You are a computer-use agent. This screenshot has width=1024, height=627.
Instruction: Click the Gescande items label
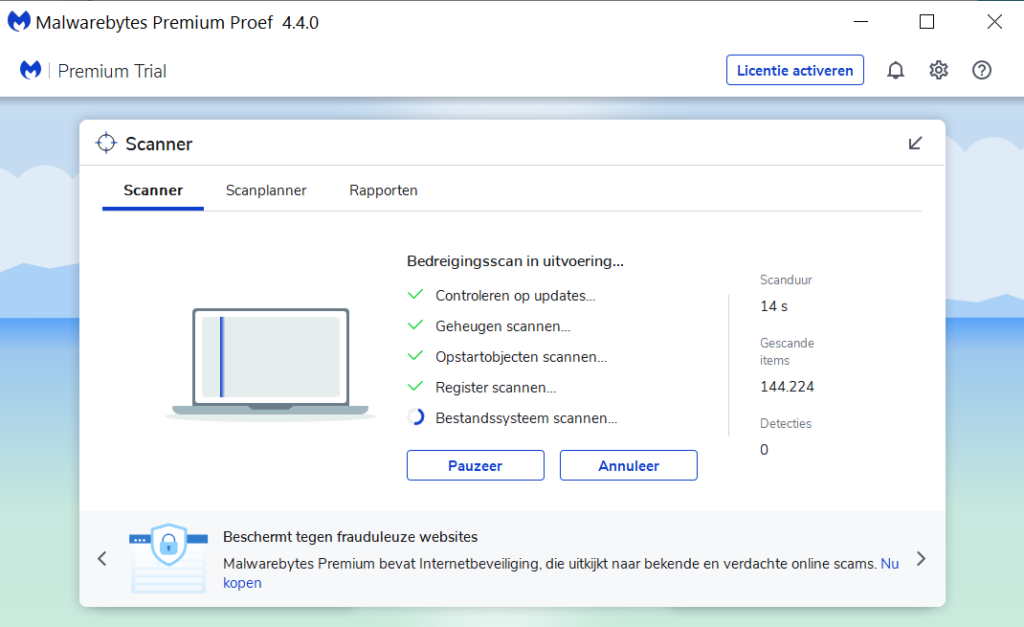click(787, 351)
